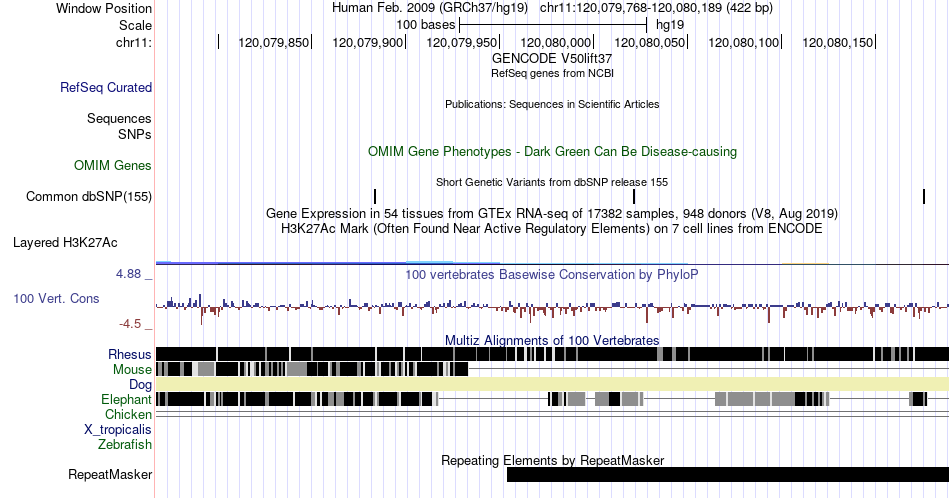Screen dimensions: 950x498
Task: Click 'Publications: Sequences in Scientific Articles' title
Action: pos(552,104)
